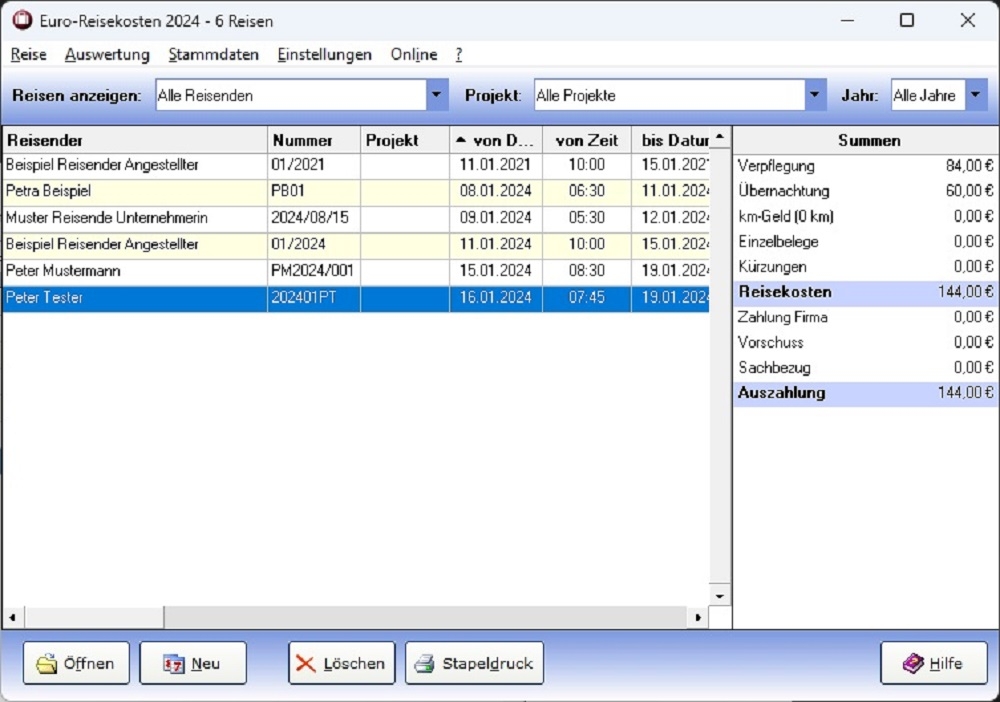Click the start date 08.01.2024
This screenshot has width=1000, height=702.
496,191
